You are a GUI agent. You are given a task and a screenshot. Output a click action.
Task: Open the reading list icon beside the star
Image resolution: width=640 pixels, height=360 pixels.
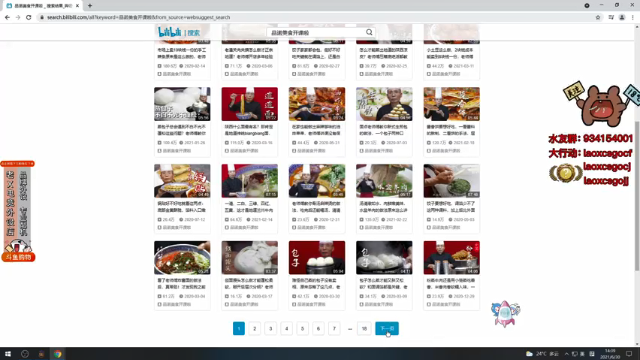pos(611,18)
